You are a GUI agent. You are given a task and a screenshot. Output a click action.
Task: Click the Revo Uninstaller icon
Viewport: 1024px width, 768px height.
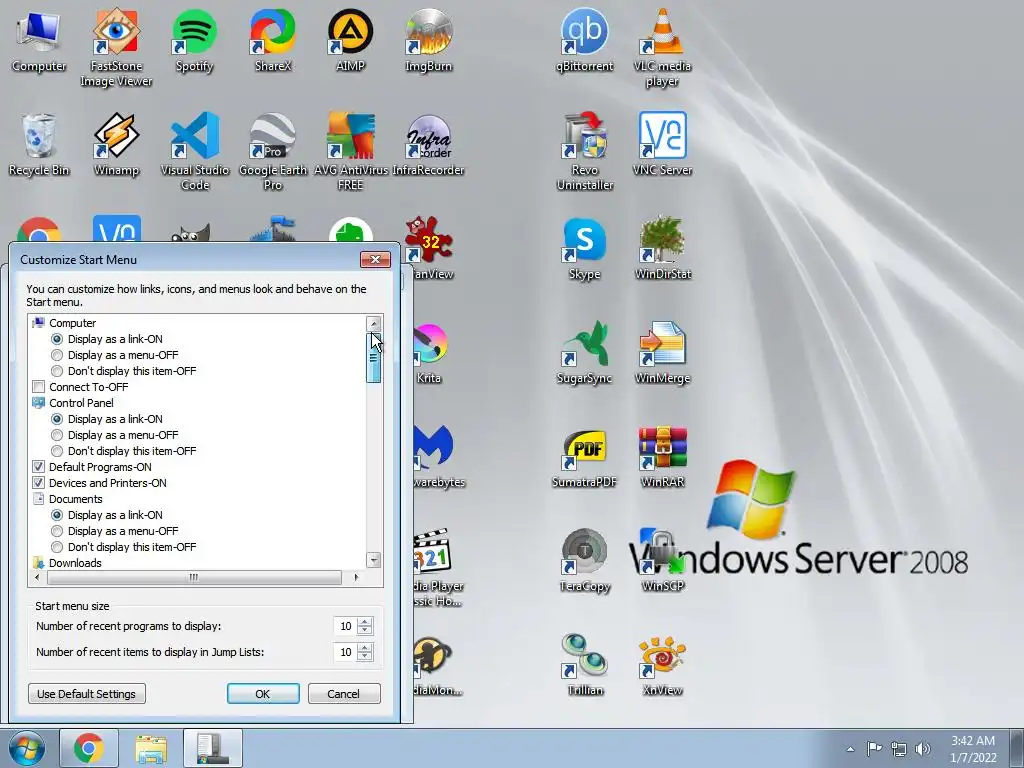pos(584,151)
